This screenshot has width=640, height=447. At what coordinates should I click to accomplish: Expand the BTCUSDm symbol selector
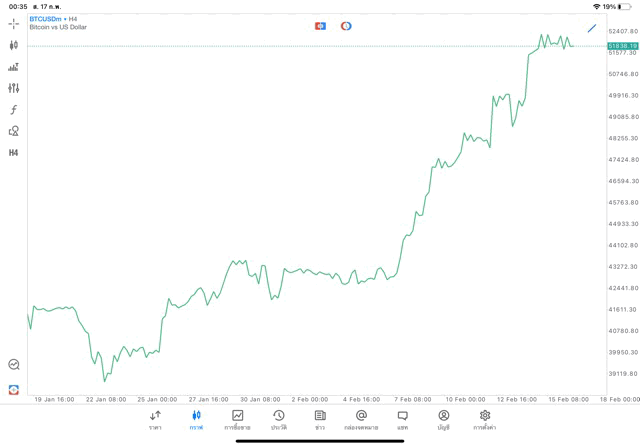[46, 19]
